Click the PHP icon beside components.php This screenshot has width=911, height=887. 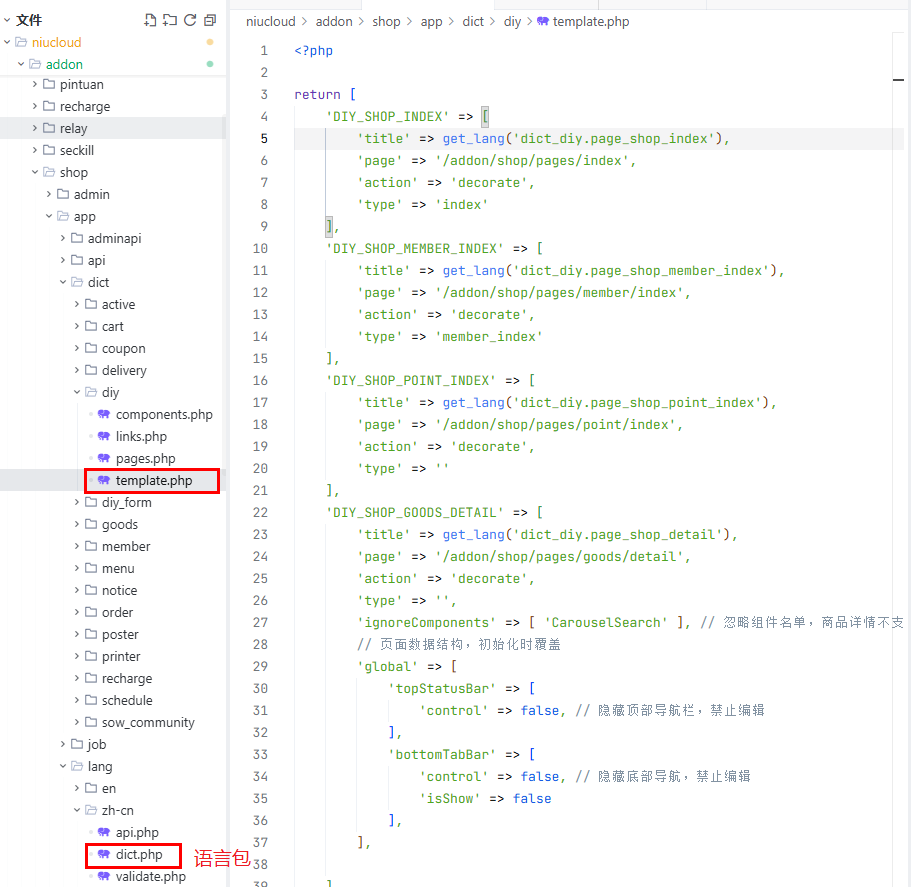pos(103,414)
